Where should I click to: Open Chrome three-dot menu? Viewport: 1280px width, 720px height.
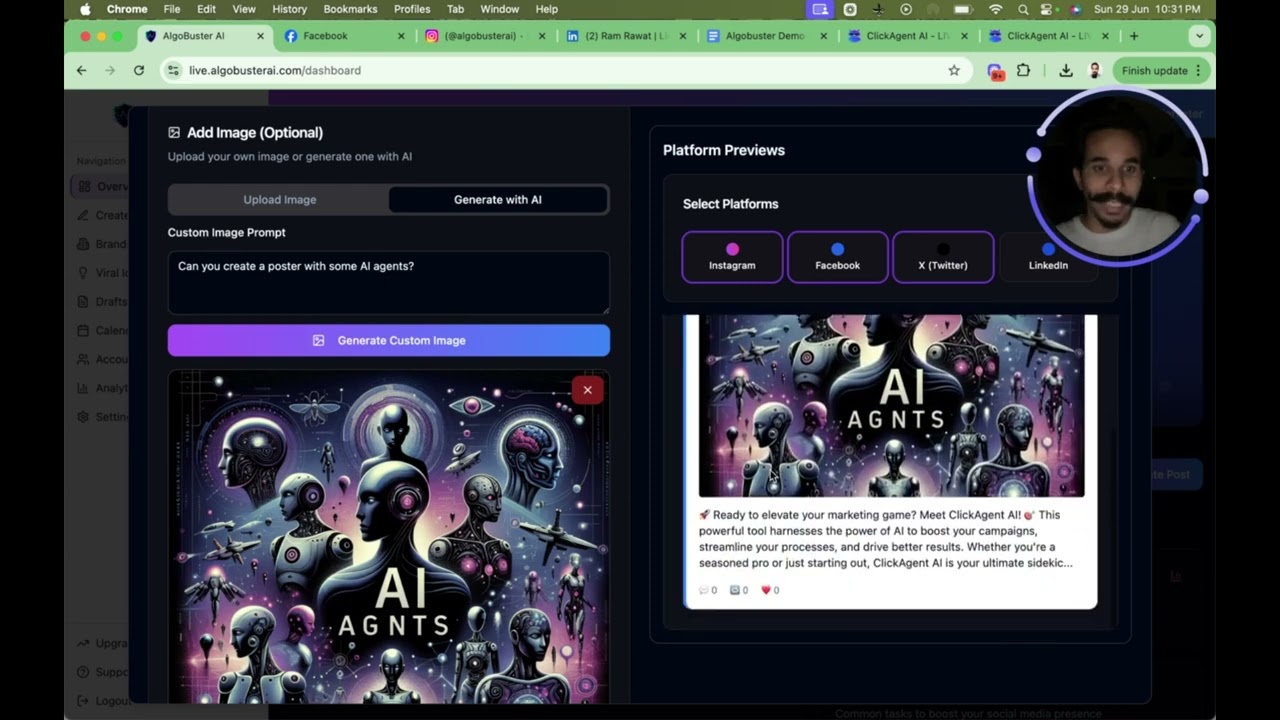[1198, 70]
